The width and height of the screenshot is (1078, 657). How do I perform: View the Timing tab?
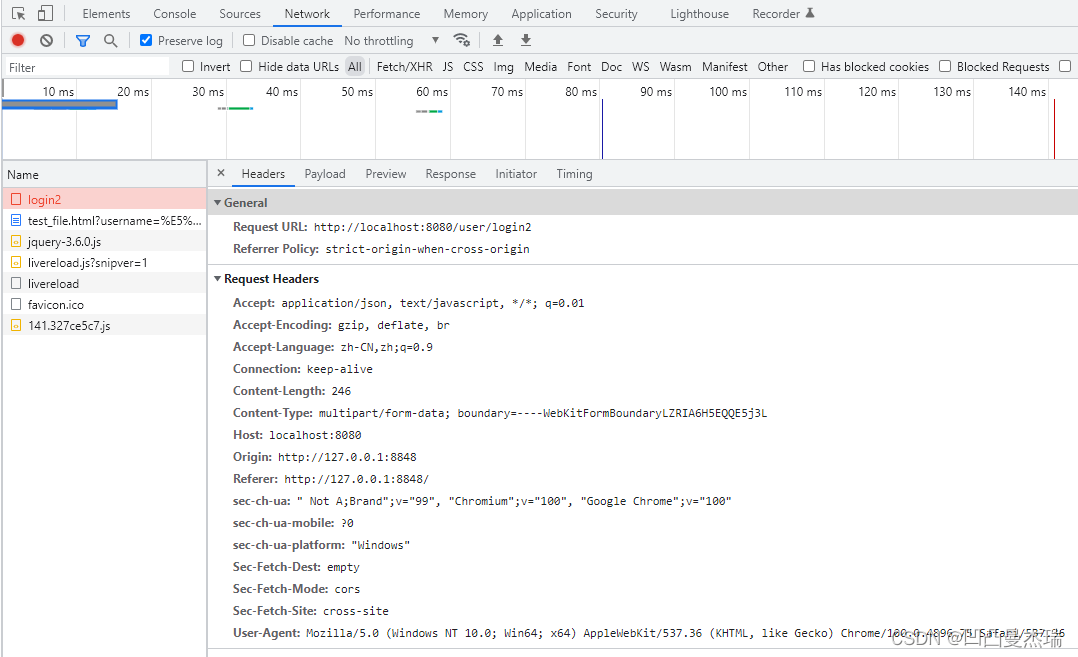(574, 174)
